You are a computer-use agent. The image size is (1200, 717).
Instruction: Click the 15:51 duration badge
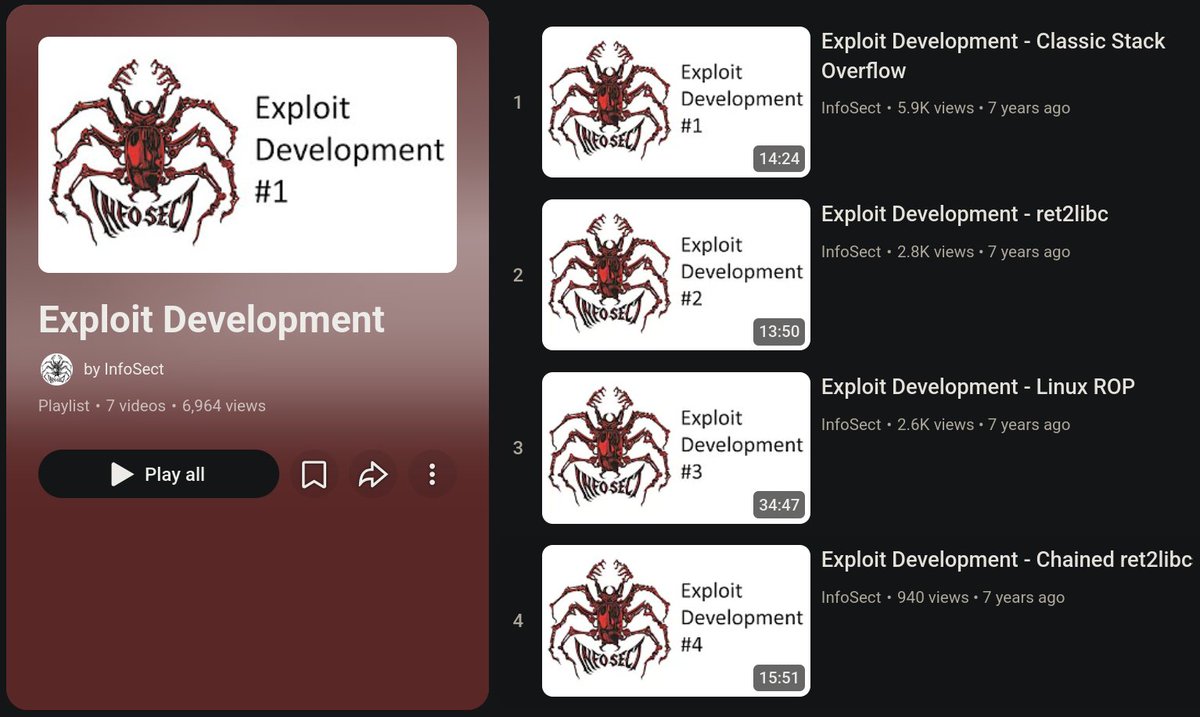(x=779, y=678)
